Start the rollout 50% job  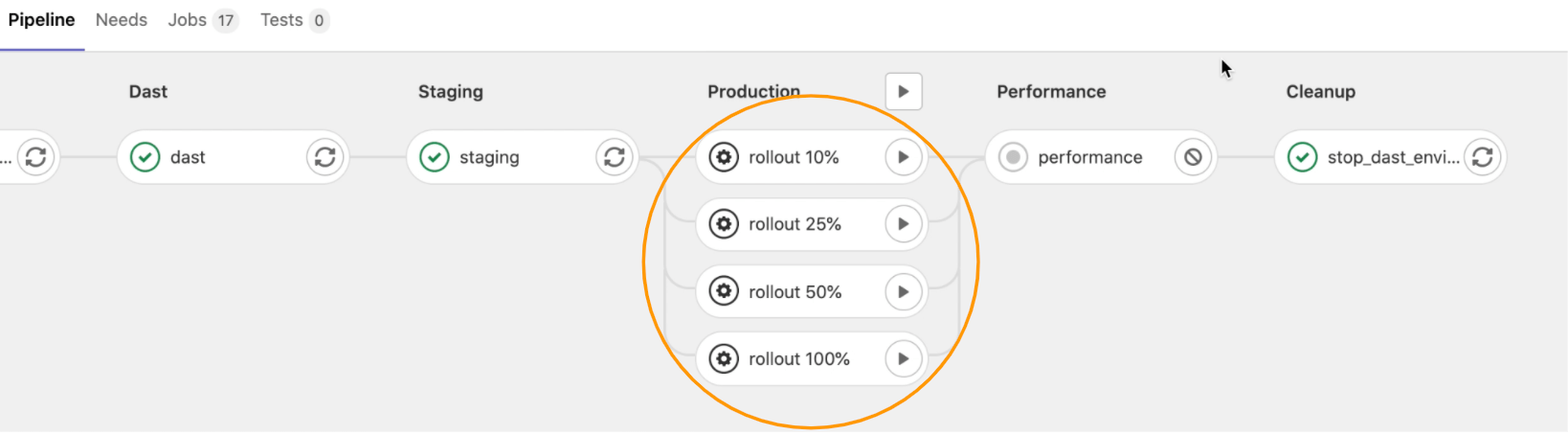tap(903, 292)
